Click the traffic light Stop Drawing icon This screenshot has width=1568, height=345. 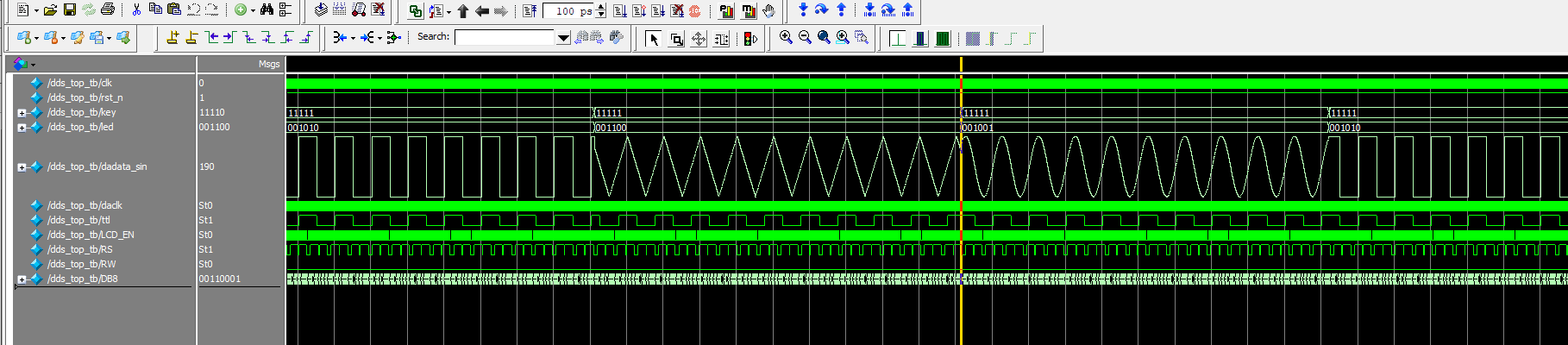tap(750, 39)
